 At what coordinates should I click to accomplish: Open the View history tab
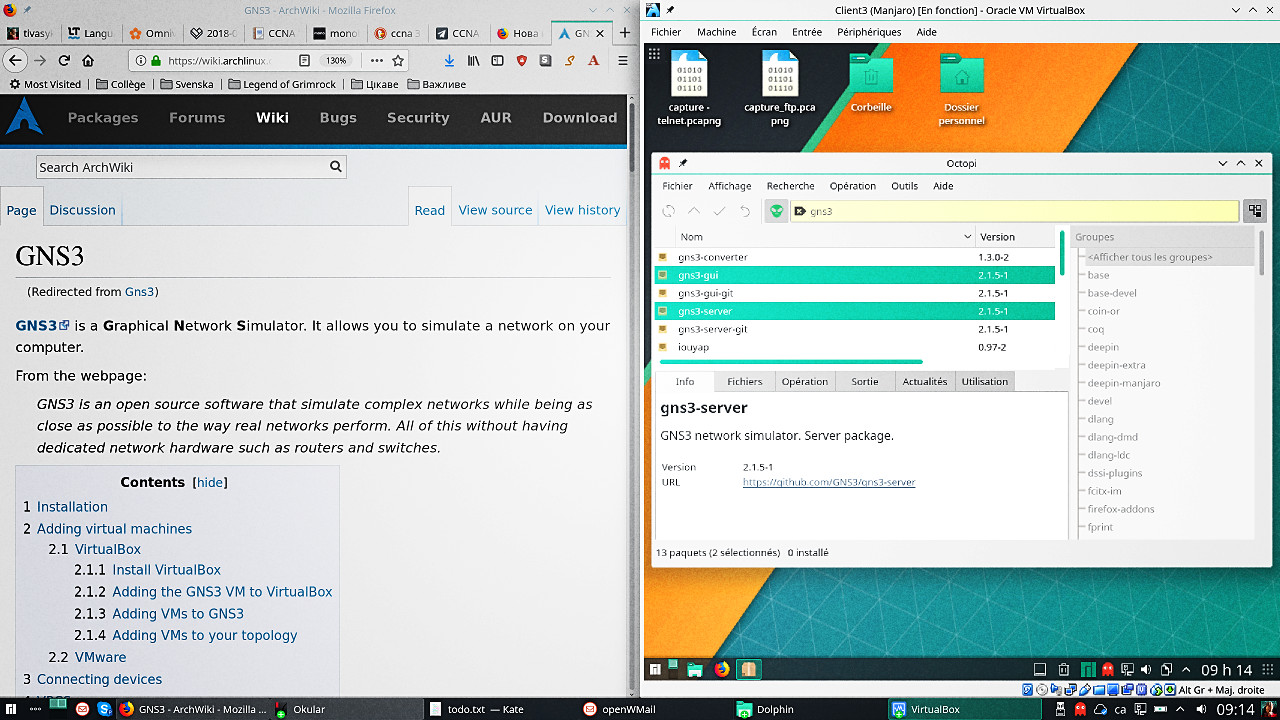[x=583, y=210]
